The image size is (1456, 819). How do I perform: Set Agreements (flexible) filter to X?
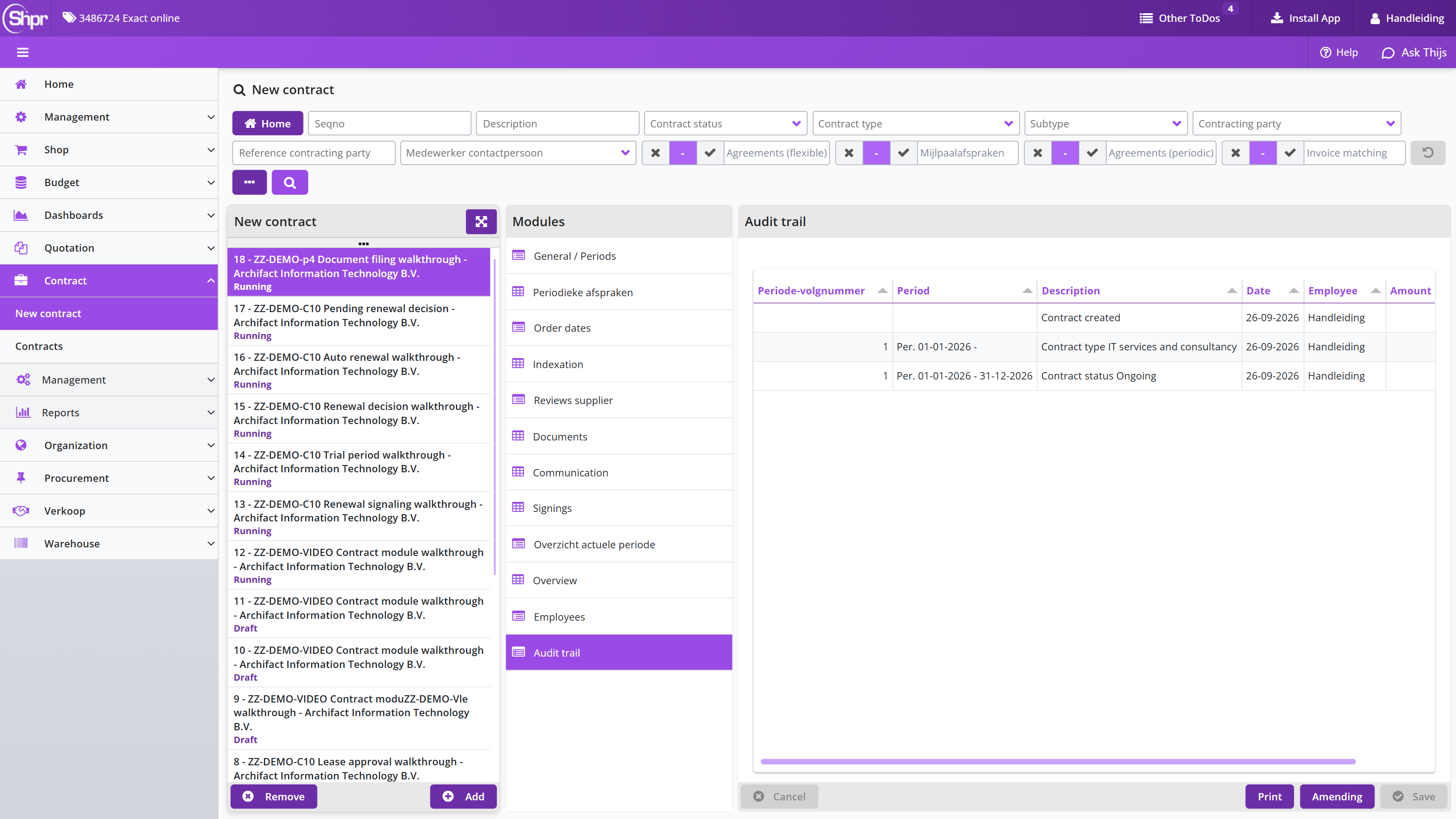click(656, 152)
